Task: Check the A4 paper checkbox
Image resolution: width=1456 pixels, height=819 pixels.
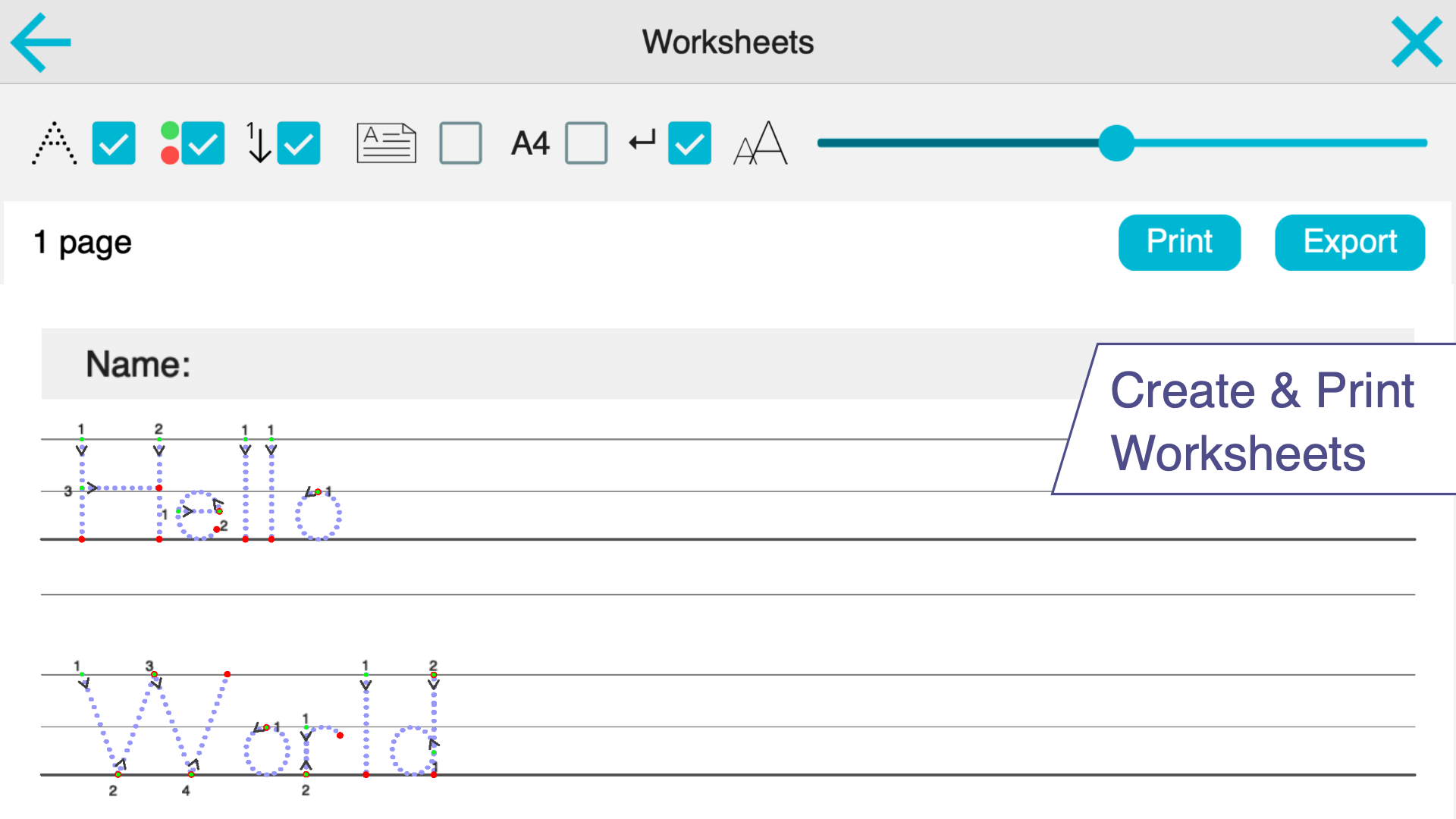Action: (586, 143)
